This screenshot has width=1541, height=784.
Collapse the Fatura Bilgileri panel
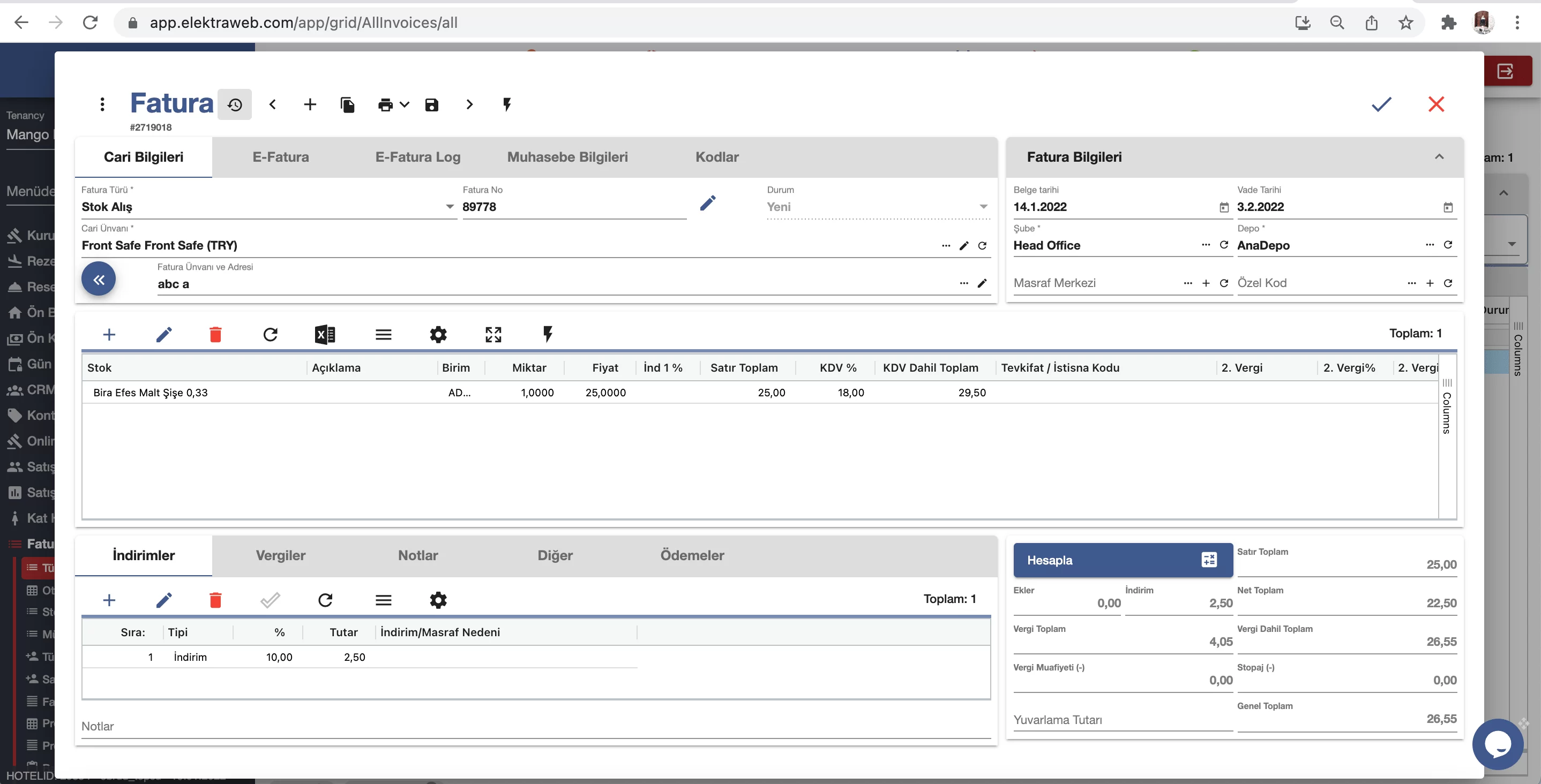[1439, 157]
